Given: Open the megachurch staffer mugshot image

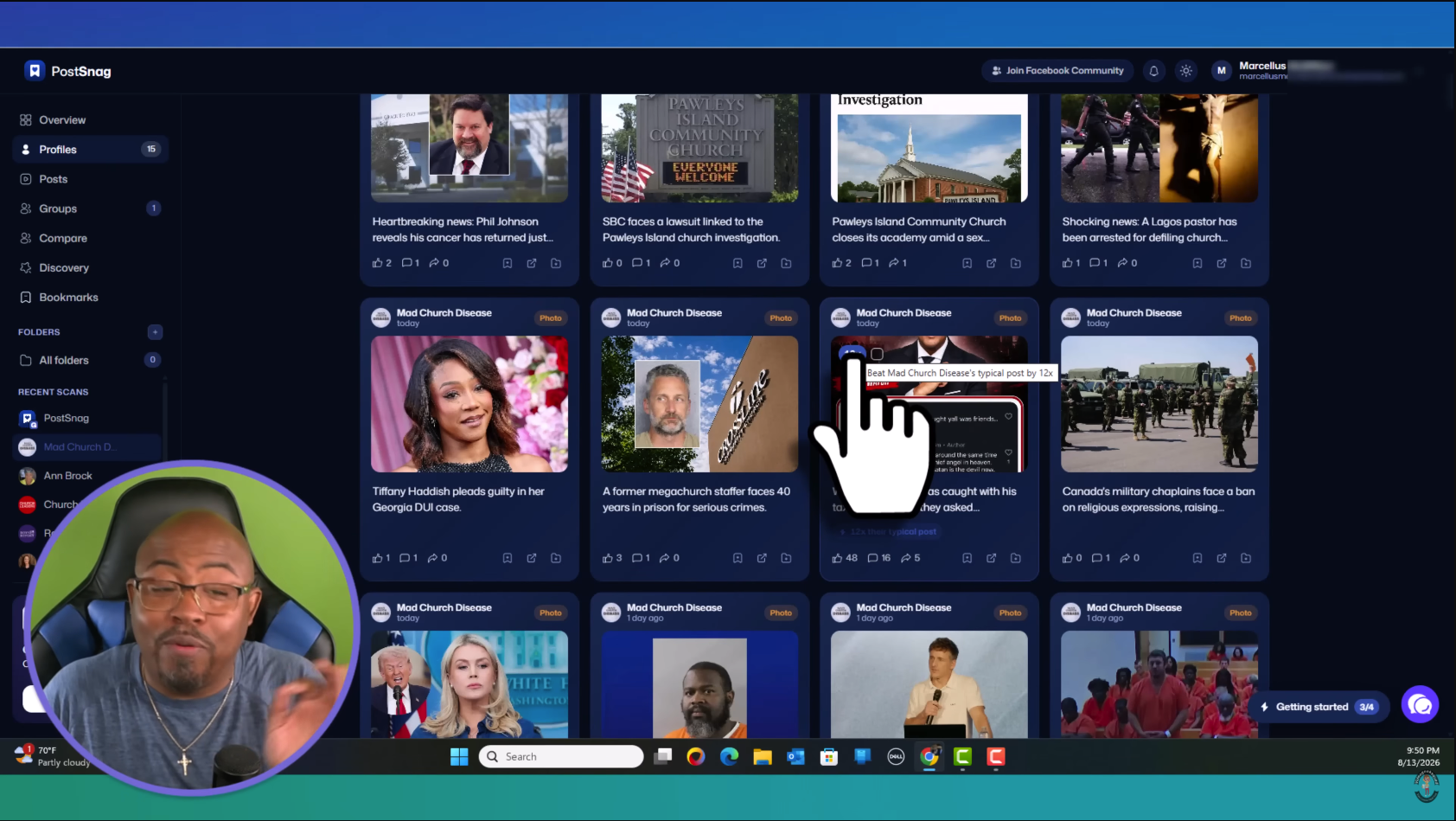Looking at the screenshot, I should [x=699, y=404].
